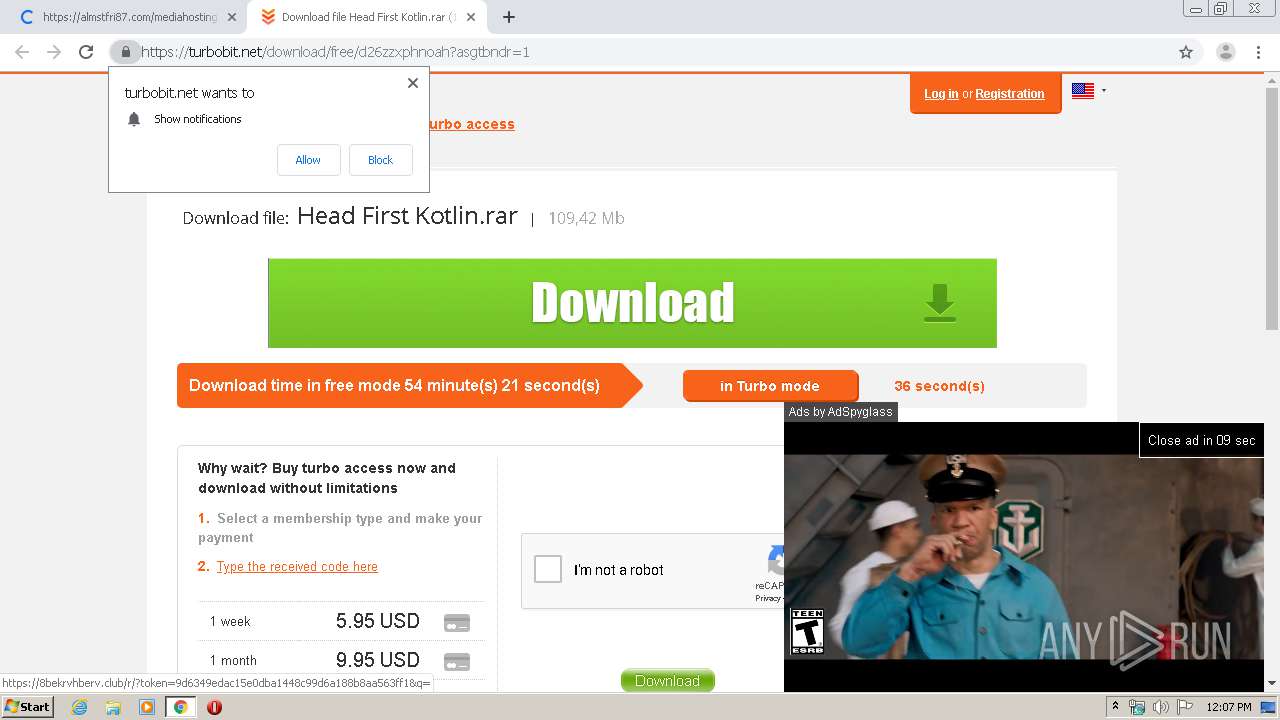Select the 5.95 USD price
Screen dimensions: 1280x720
pos(378,621)
